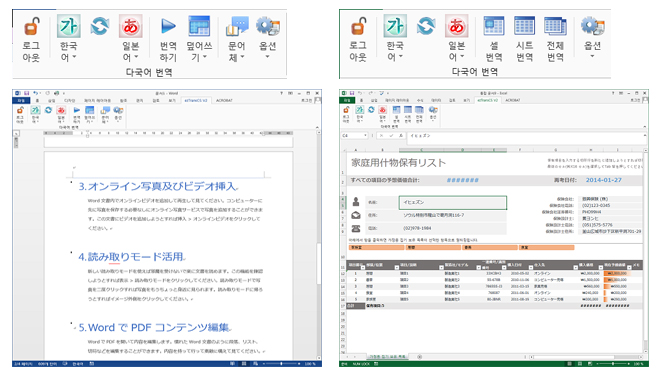The width and height of the screenshot is (663, 376).
Task: Open the Excel Name Box C4 dropdown
Action: pos(365,136)
